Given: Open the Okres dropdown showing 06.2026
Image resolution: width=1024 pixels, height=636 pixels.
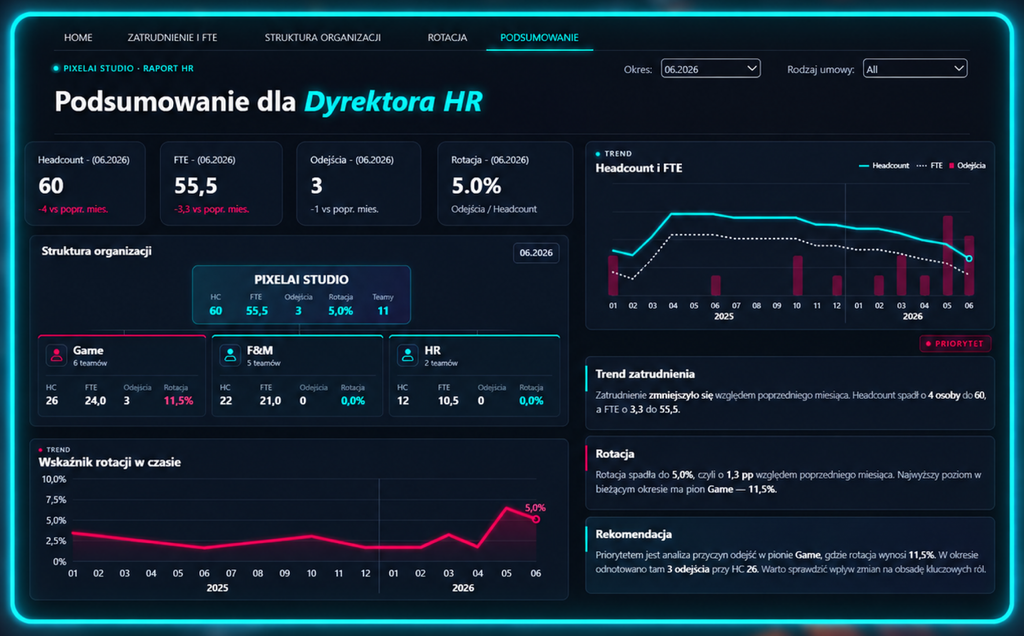Looking at the screenshot, I should click(711, 69).
